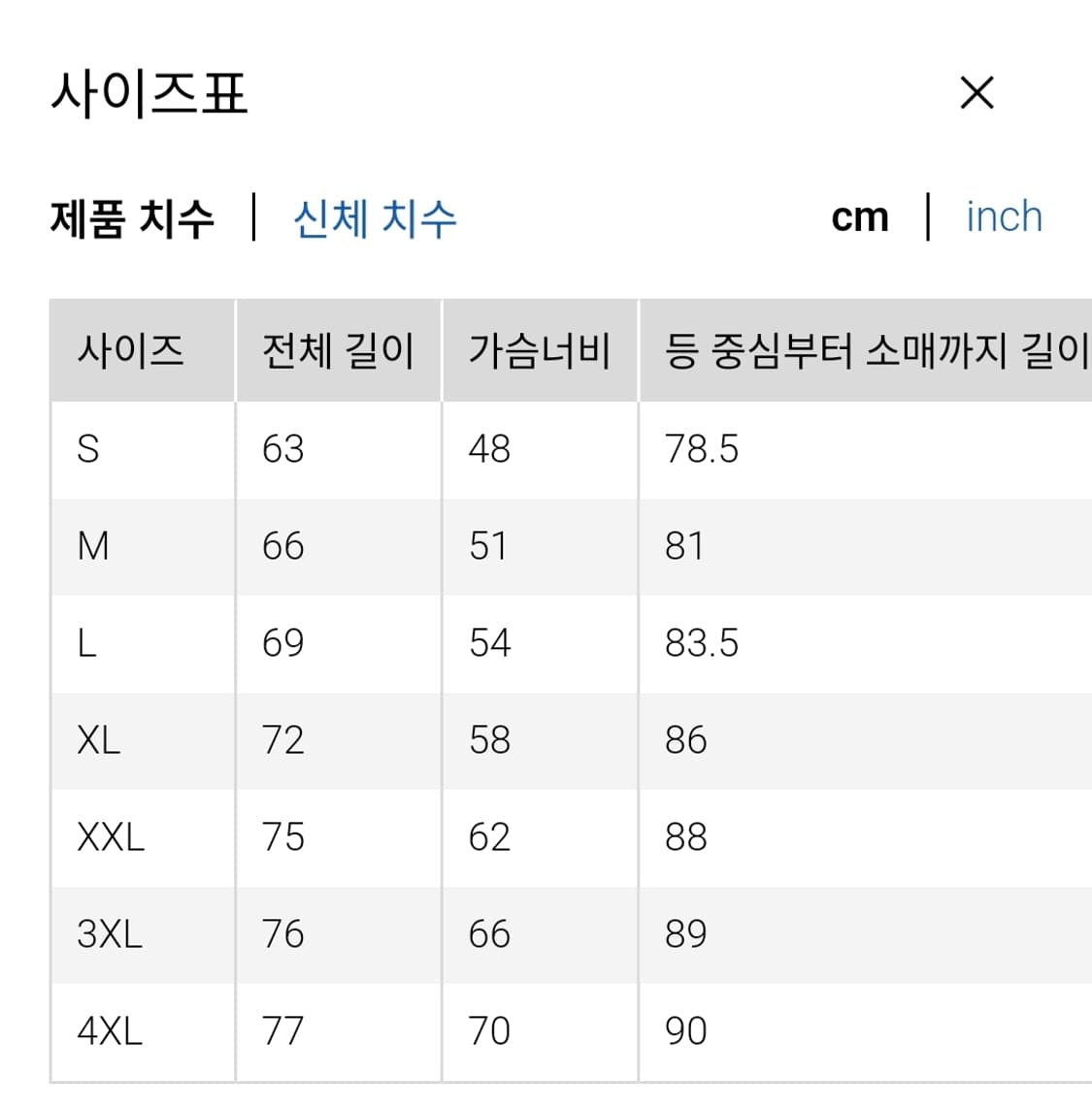Click the total length value 77 for 4XL
1092x1110 pixels.
tap(283, 1030)
